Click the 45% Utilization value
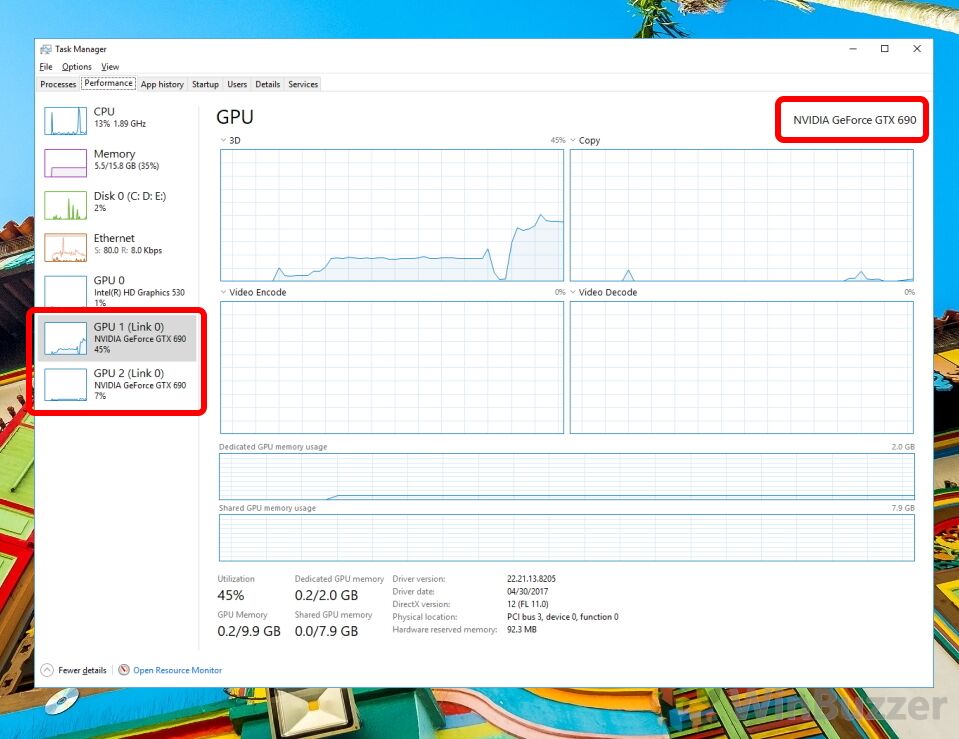Viewport: 959px width, 739px height. point(231,595)
